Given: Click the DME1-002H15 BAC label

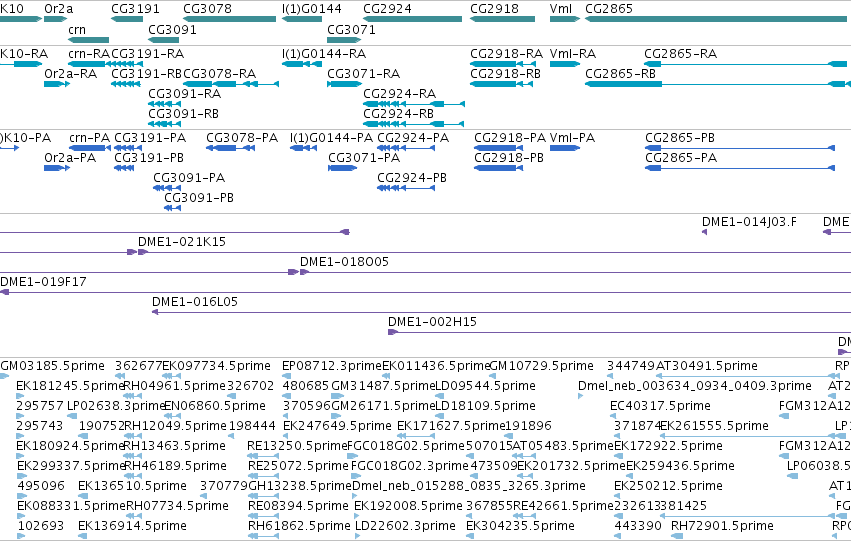Looking at the screenshot, I should pos(433,322).
